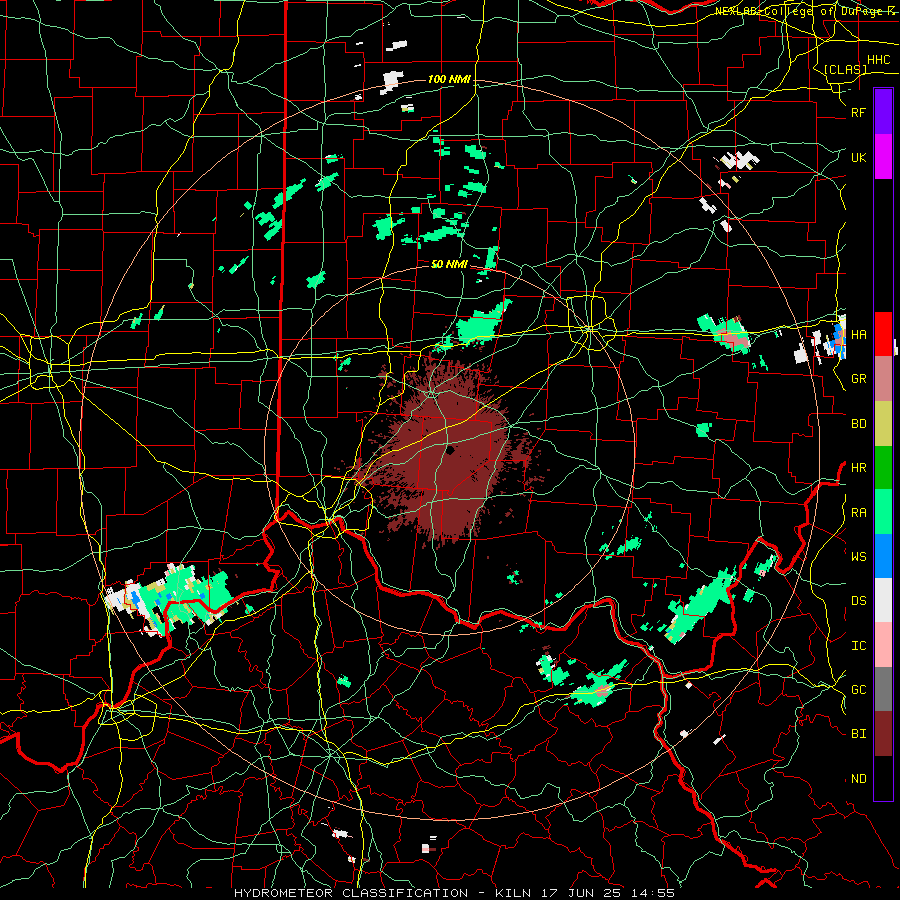Click the purple RF legend color swatch
This screenshot has width=900, height=900.
click(x=883, y=112)
